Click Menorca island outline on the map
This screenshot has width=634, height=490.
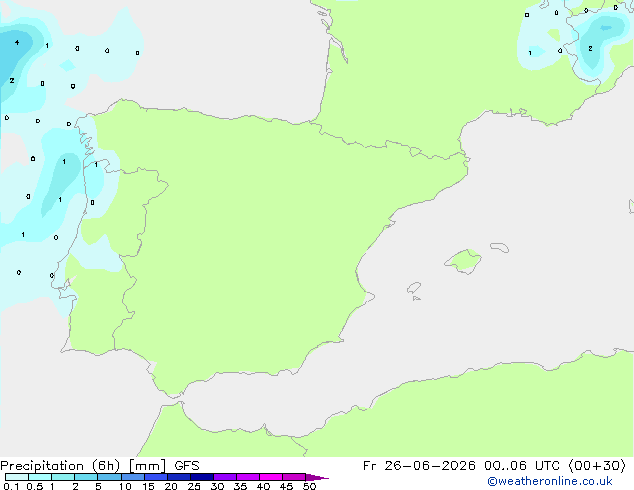point(500,247)
